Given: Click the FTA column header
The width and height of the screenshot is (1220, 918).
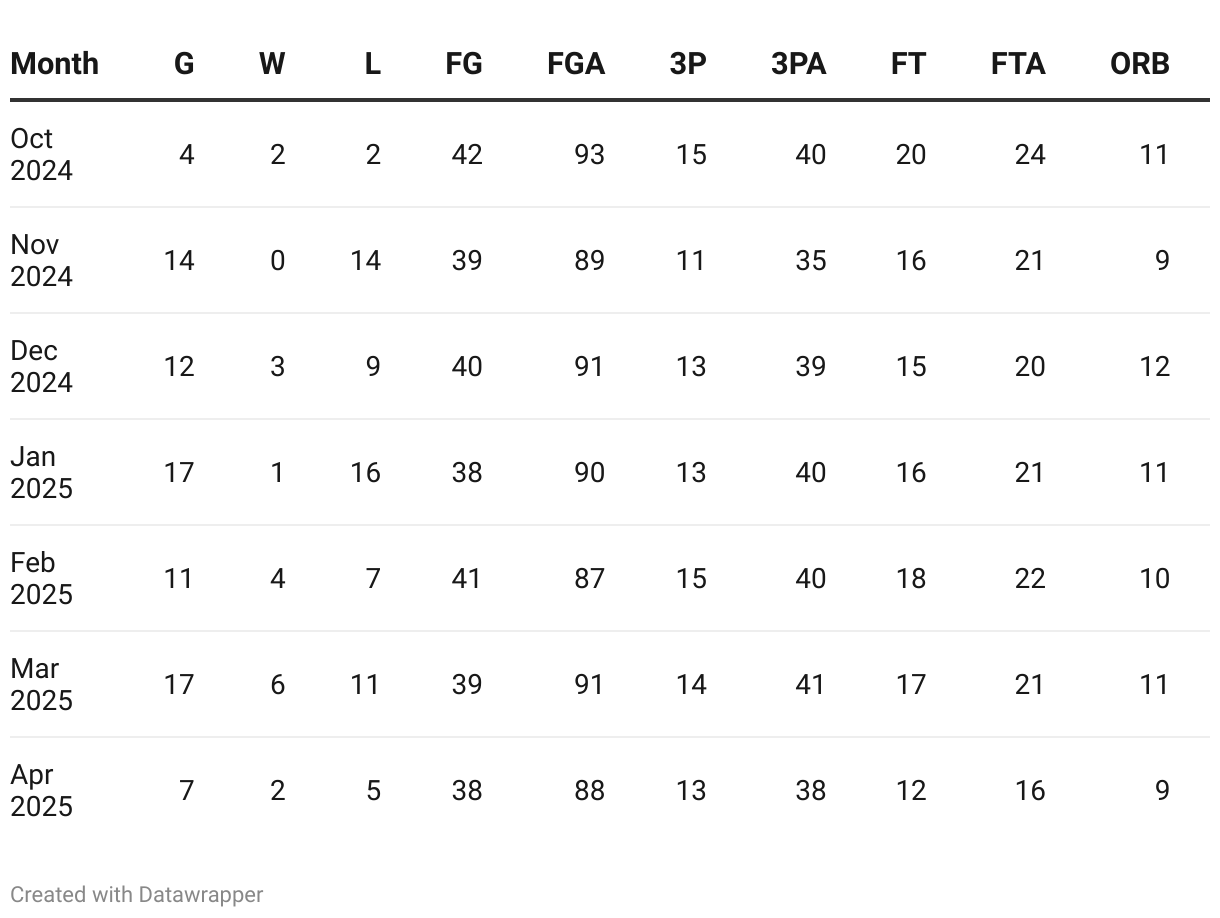Looking at the screenshot, I should 1018,64.
